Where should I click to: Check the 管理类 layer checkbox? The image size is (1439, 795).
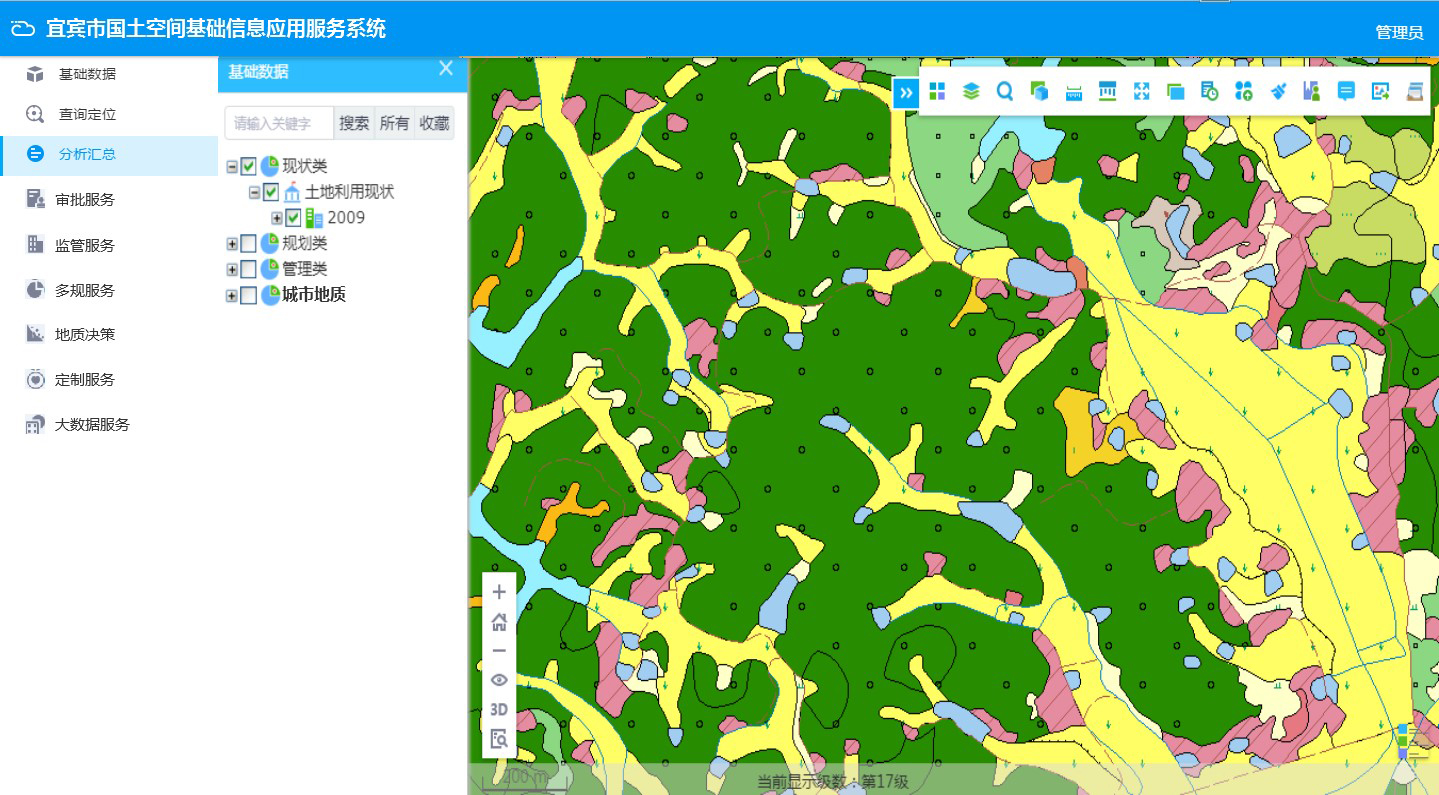tap(249, 269)
